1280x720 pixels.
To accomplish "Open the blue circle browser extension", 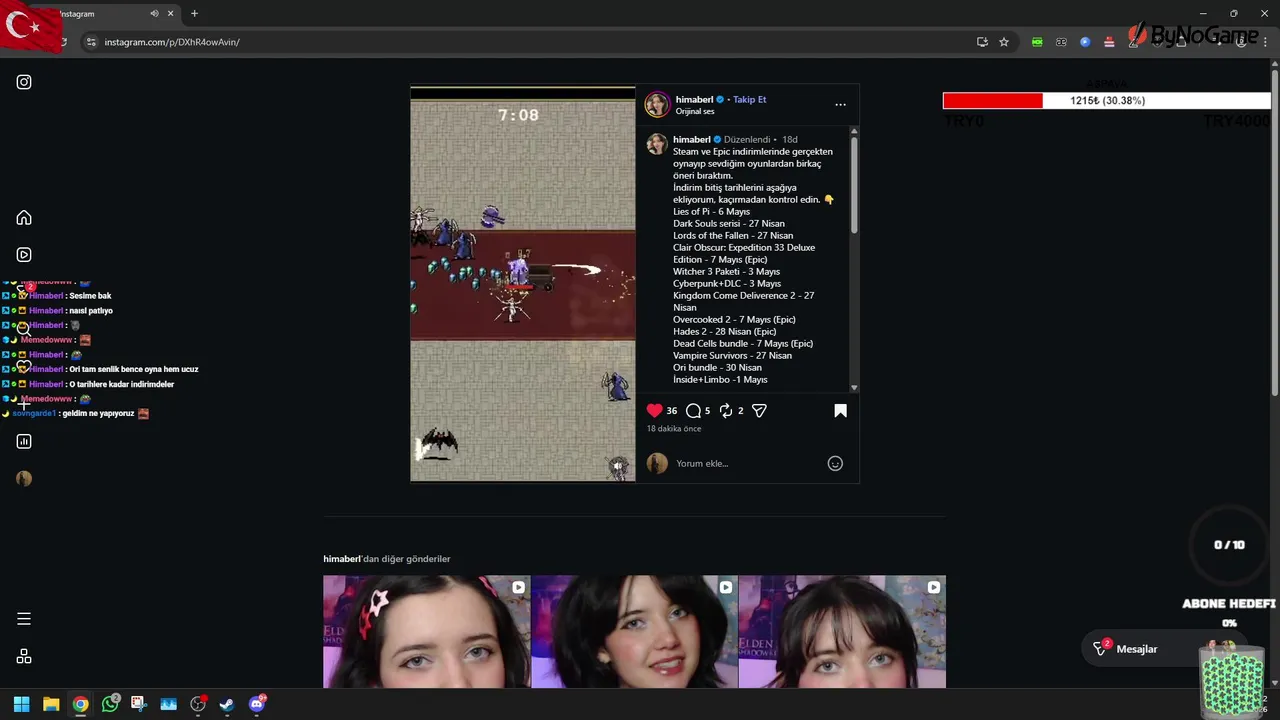I will pos(1085,42).
